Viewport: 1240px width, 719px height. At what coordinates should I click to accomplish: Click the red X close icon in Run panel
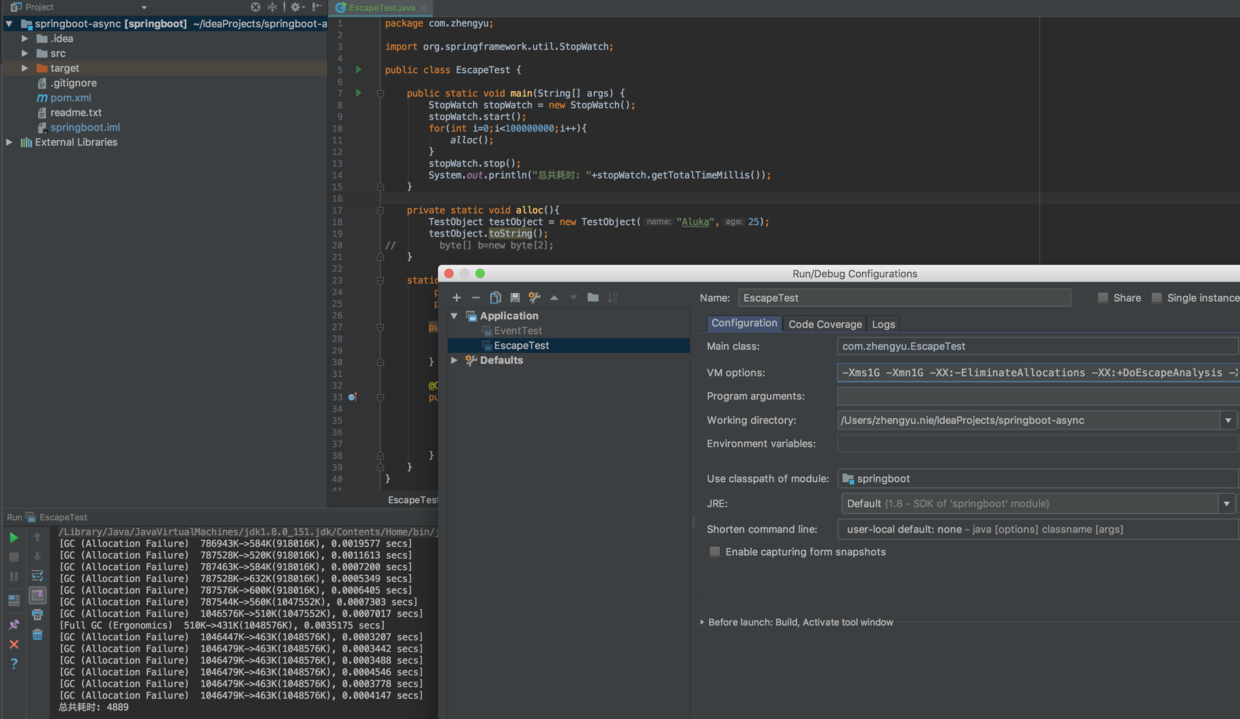(14, 644)
